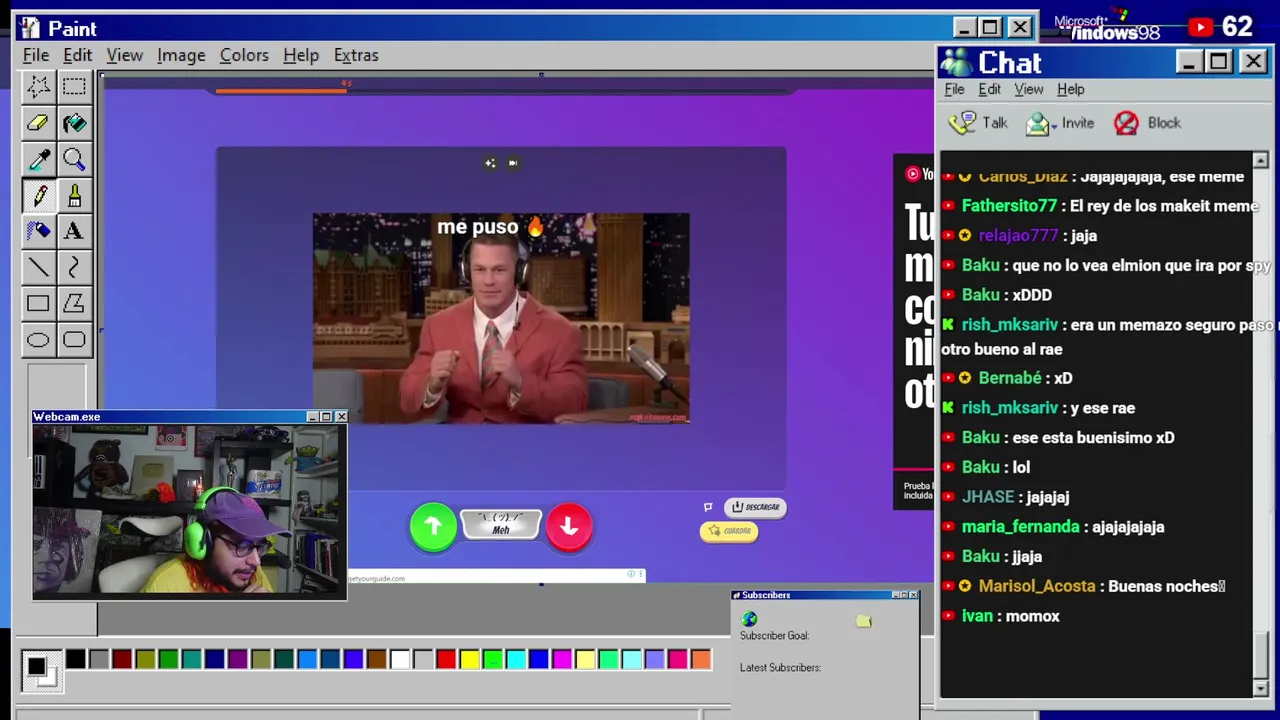Viewport: 1280px width, 720px height.
Task: Click the Guardar save button
Action: click(729, 531)
